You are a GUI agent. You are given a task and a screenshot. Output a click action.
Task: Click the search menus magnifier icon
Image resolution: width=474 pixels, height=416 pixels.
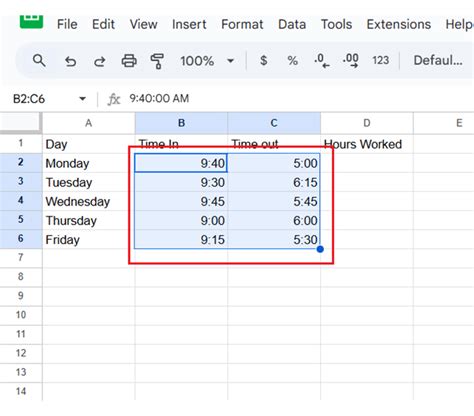click(39, 61)
